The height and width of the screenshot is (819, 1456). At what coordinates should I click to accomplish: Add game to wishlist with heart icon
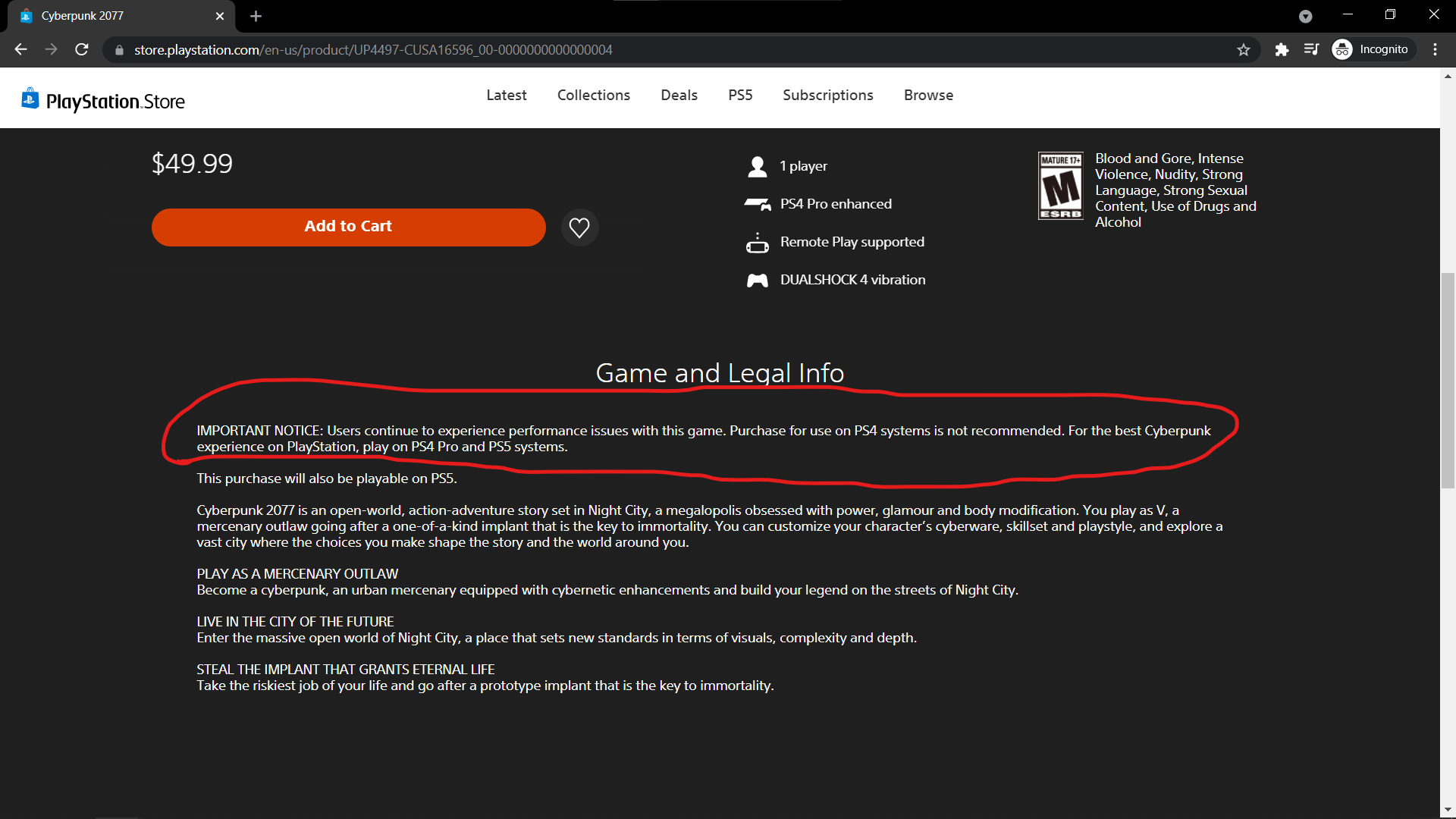[x=579, y=227]
